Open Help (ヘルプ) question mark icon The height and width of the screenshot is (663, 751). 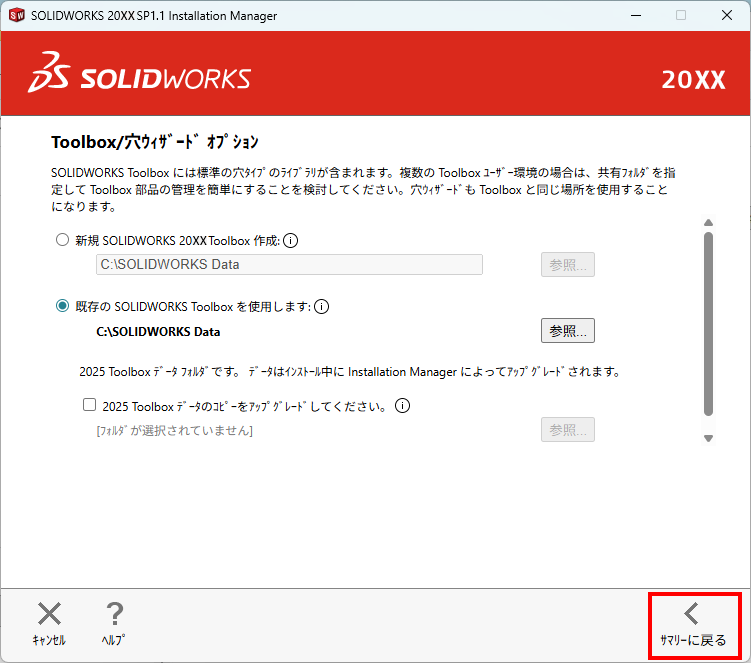tap(114, 614)
